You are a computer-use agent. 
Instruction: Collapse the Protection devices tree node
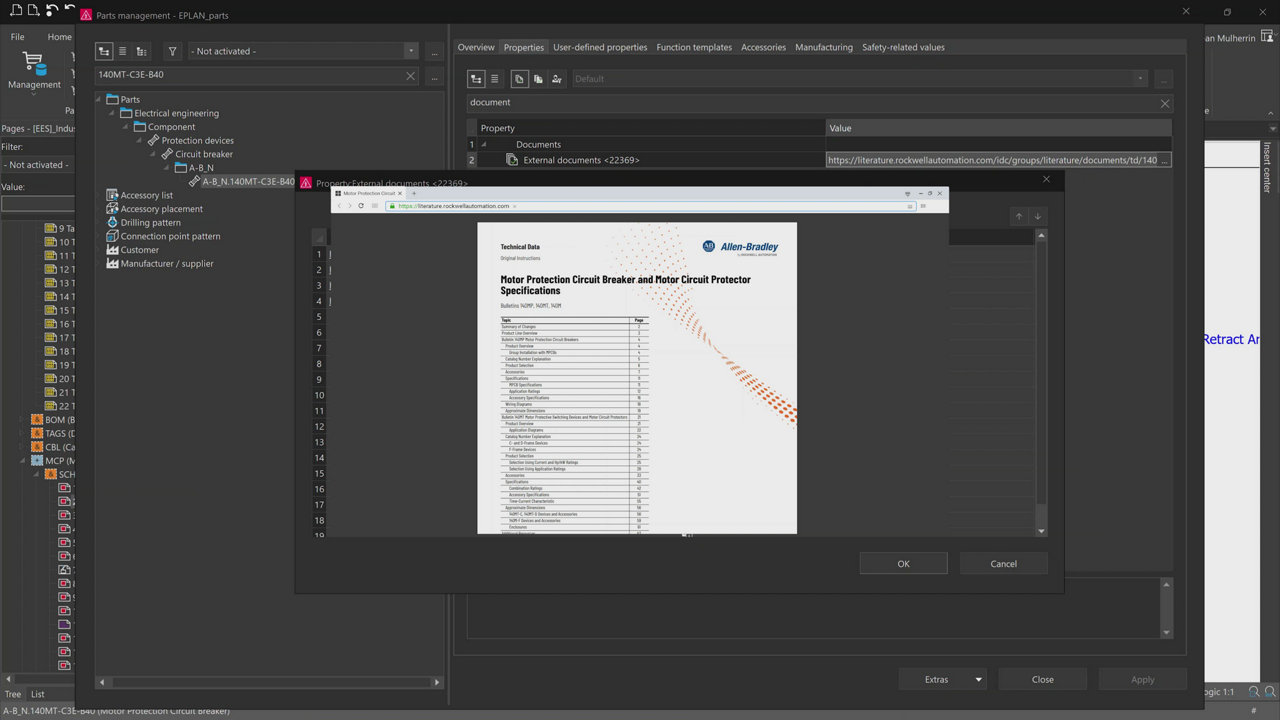pos(139,141)
